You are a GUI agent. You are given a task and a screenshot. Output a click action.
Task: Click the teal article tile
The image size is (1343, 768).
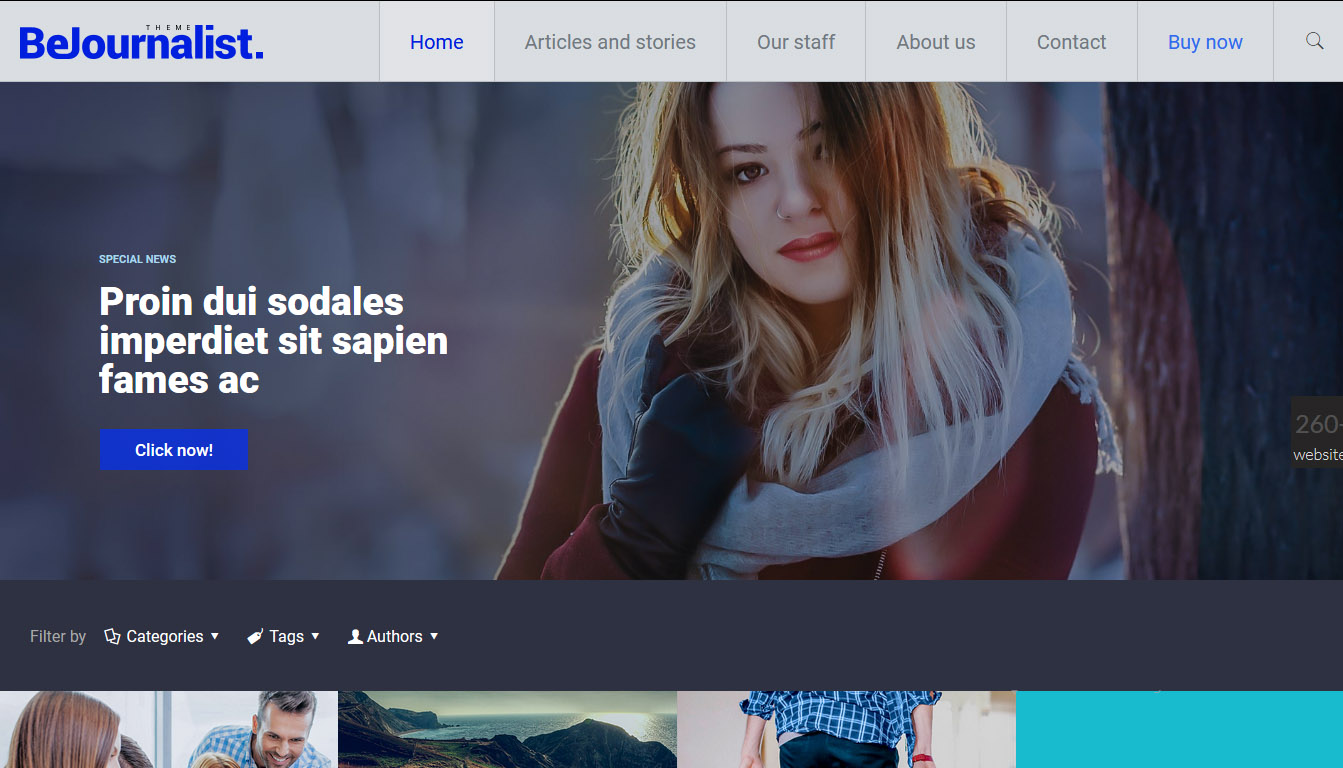point(1179,729)
